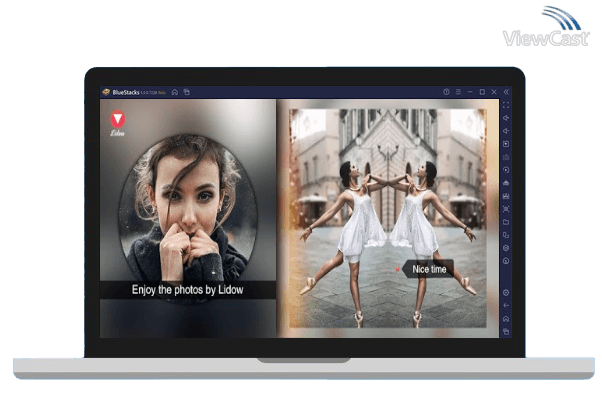The width and height of the screenshot is (602, 414).
Task: Open the settings gear in the sidebar
Action: coord(506,293)
